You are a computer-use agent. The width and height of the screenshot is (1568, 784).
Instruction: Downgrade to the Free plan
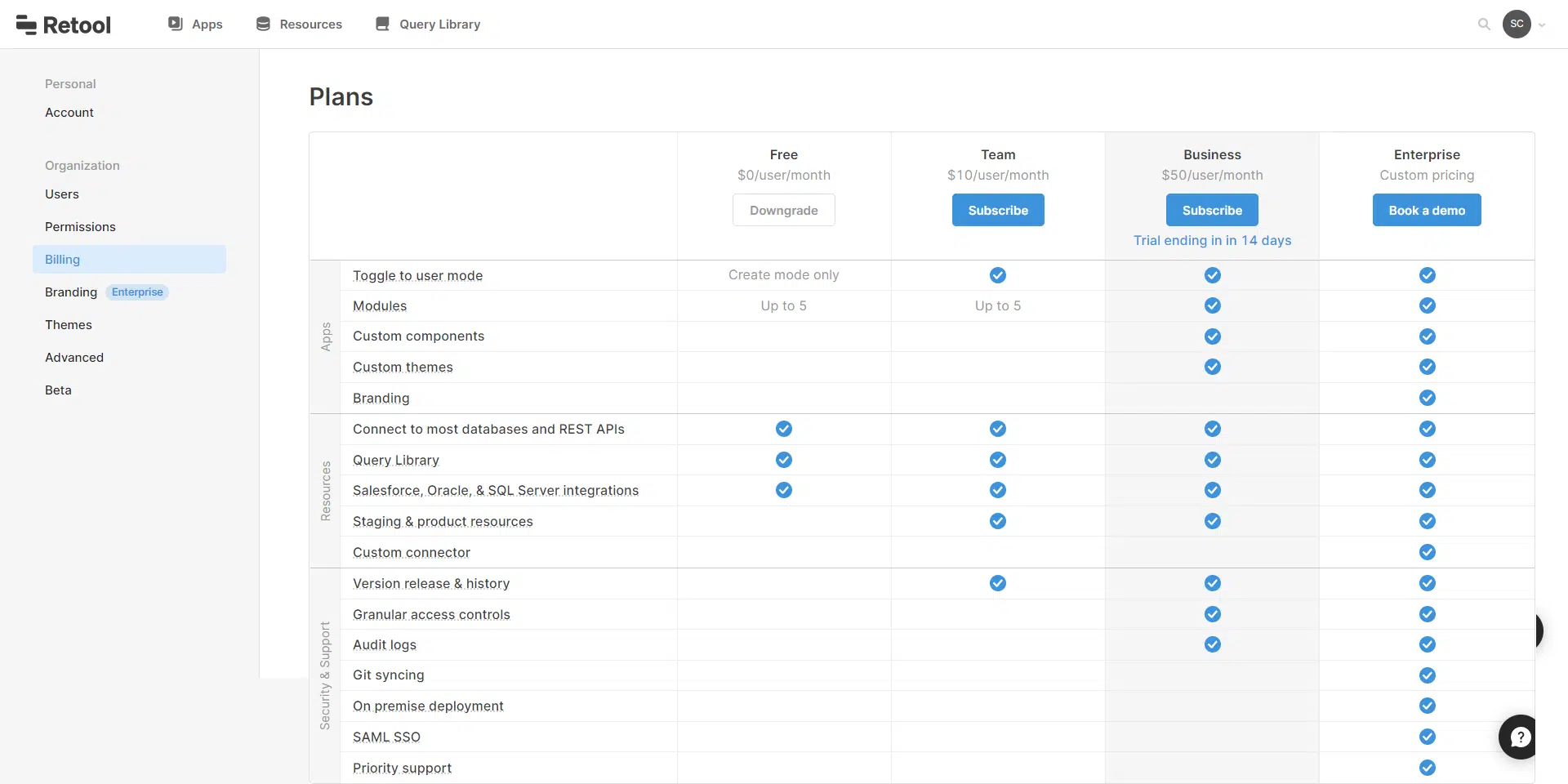(783, 210)
